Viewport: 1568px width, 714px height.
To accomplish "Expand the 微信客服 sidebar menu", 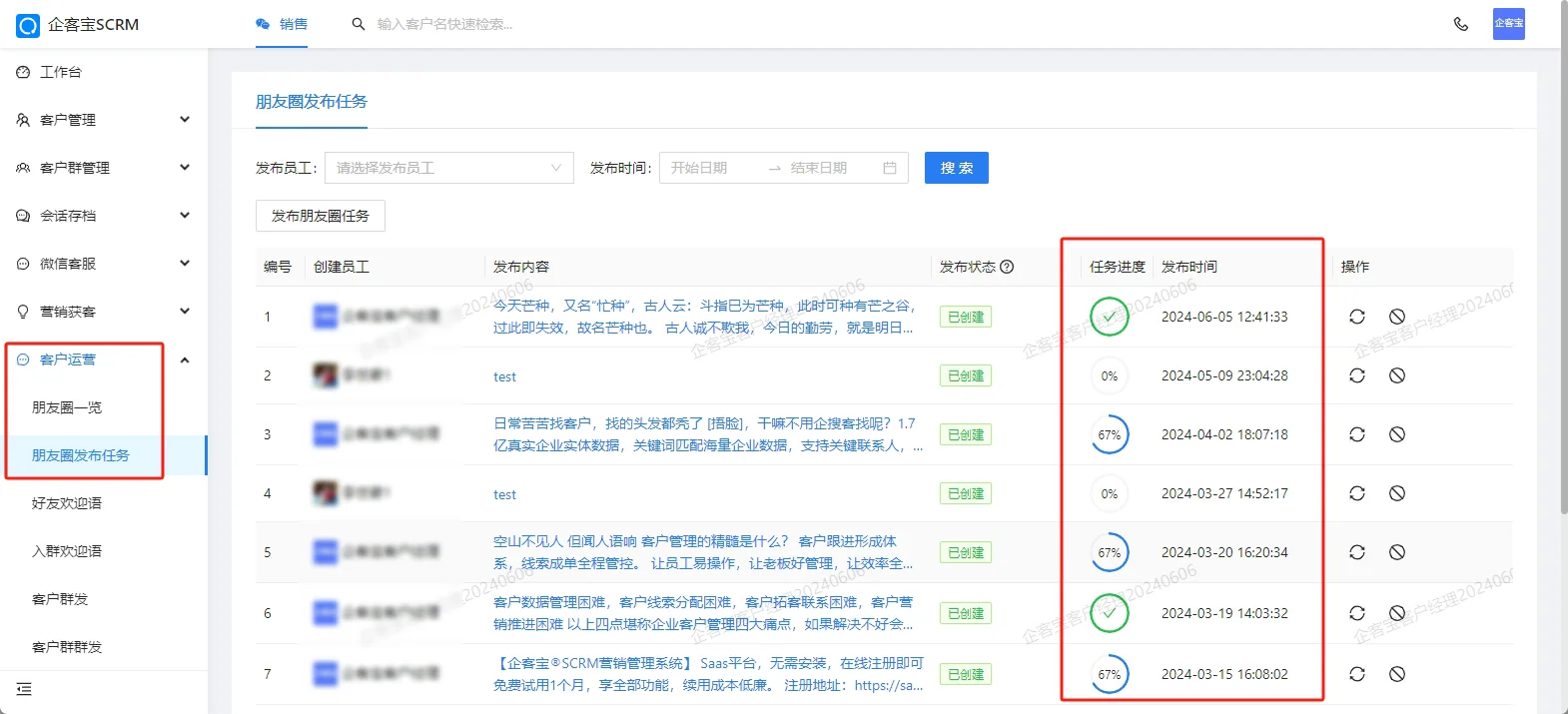I will [104, 264].
